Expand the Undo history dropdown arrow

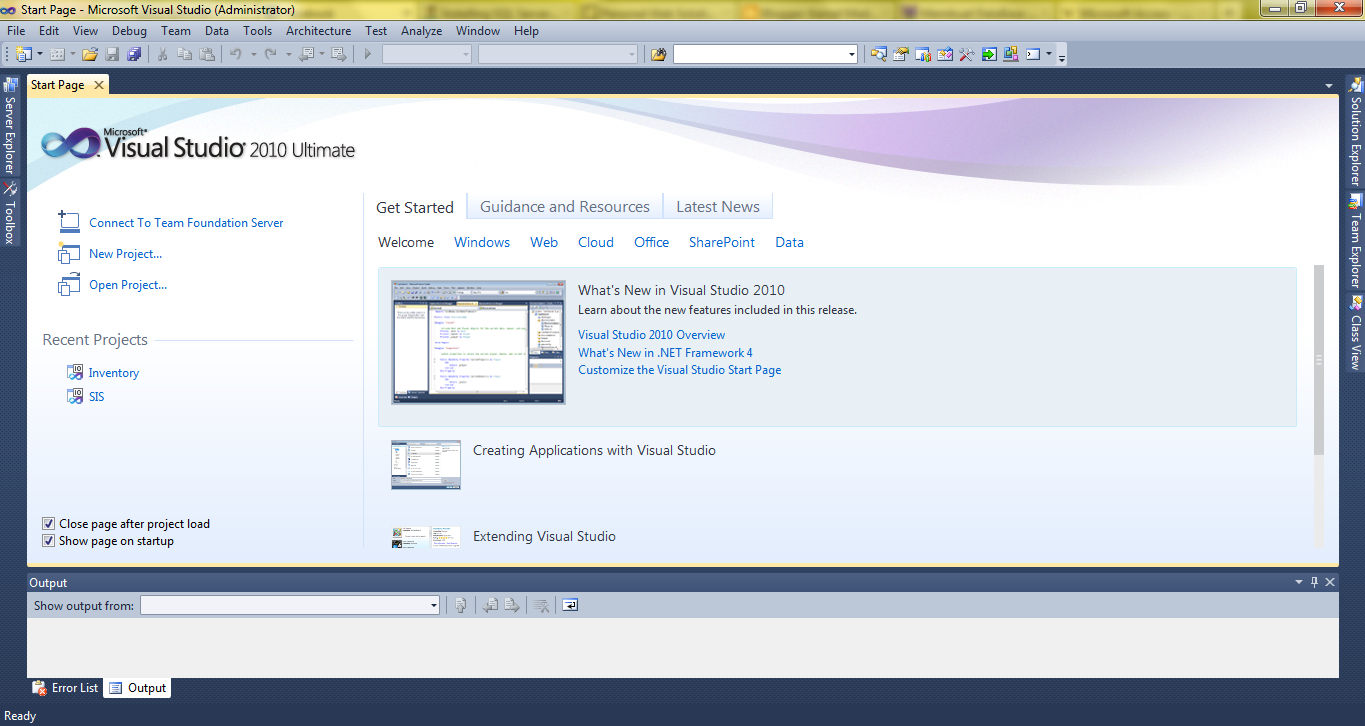coord(253,54)
